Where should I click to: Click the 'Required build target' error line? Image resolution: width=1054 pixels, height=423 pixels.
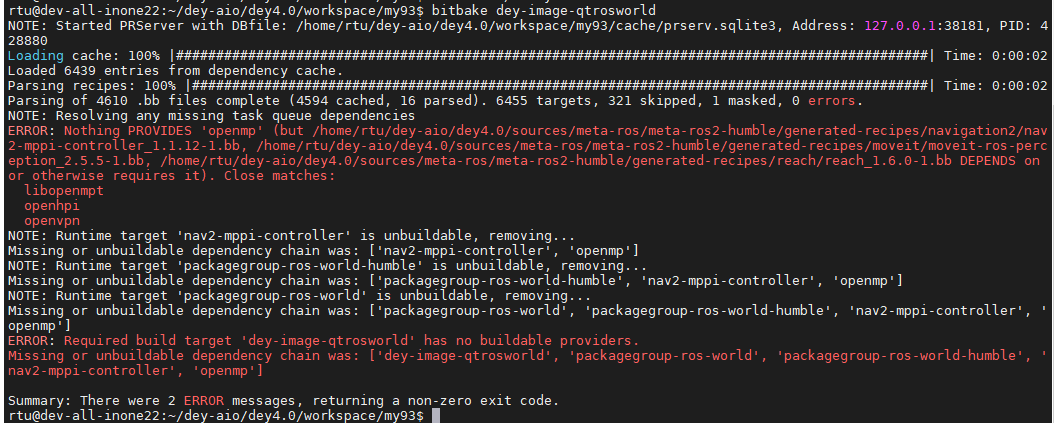(323, 340)
